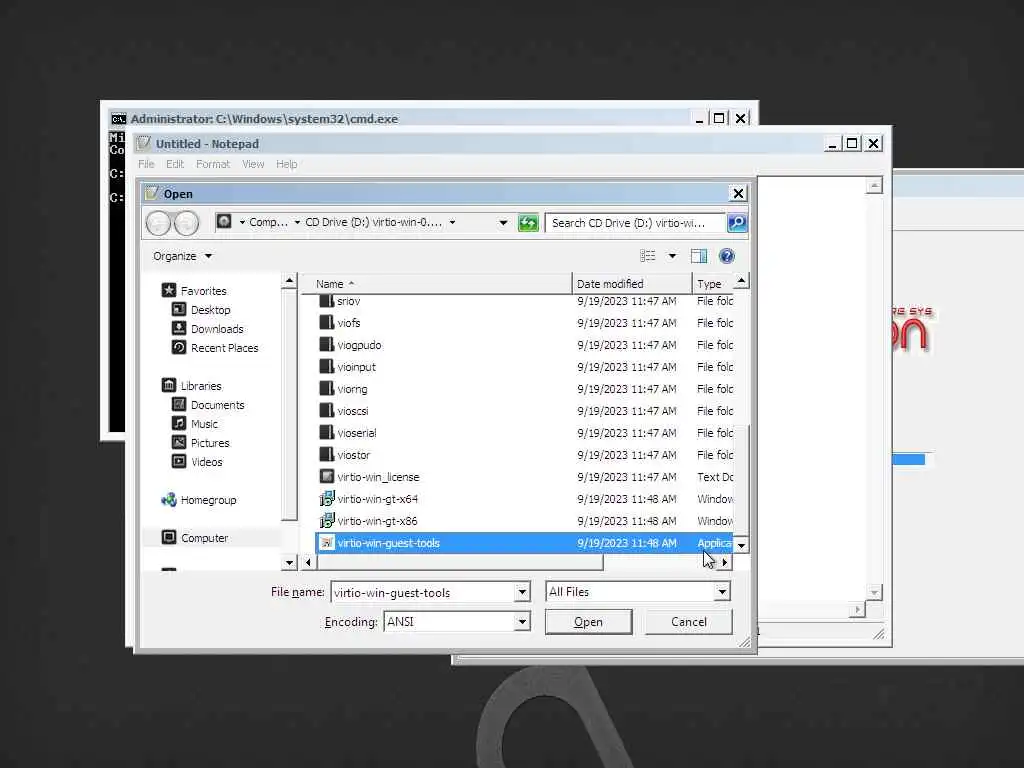Click the virtio-win-gt-x86 installer icon
Image resolution: width=1024 pixels, height=768 pixels.
tap(327, 520)
